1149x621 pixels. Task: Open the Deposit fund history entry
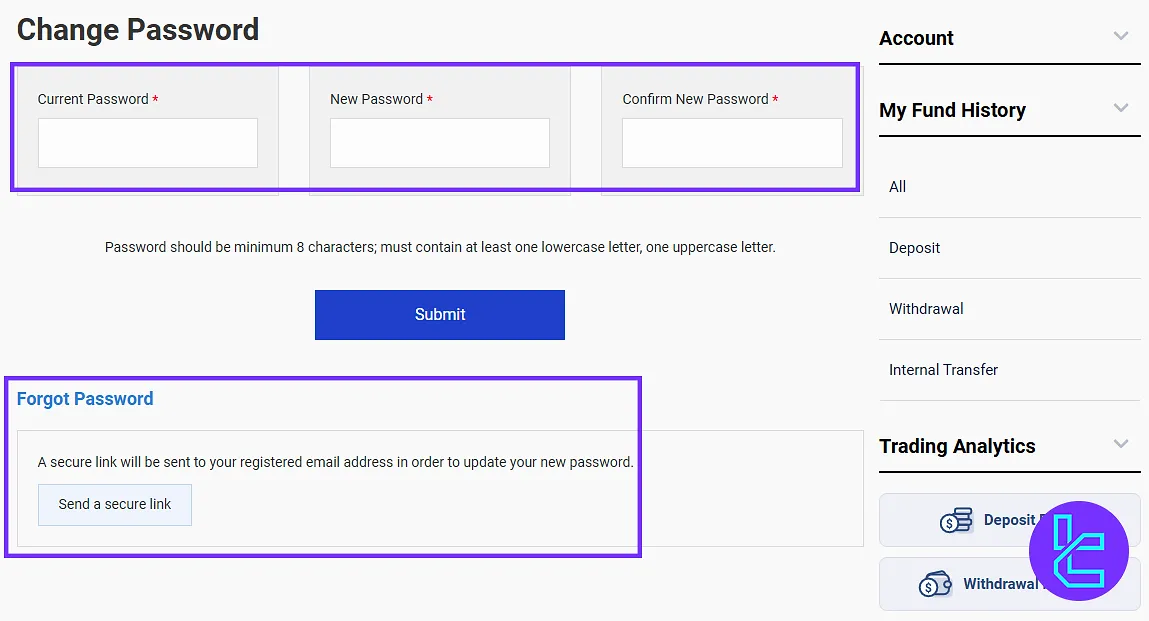coord(915,248)
